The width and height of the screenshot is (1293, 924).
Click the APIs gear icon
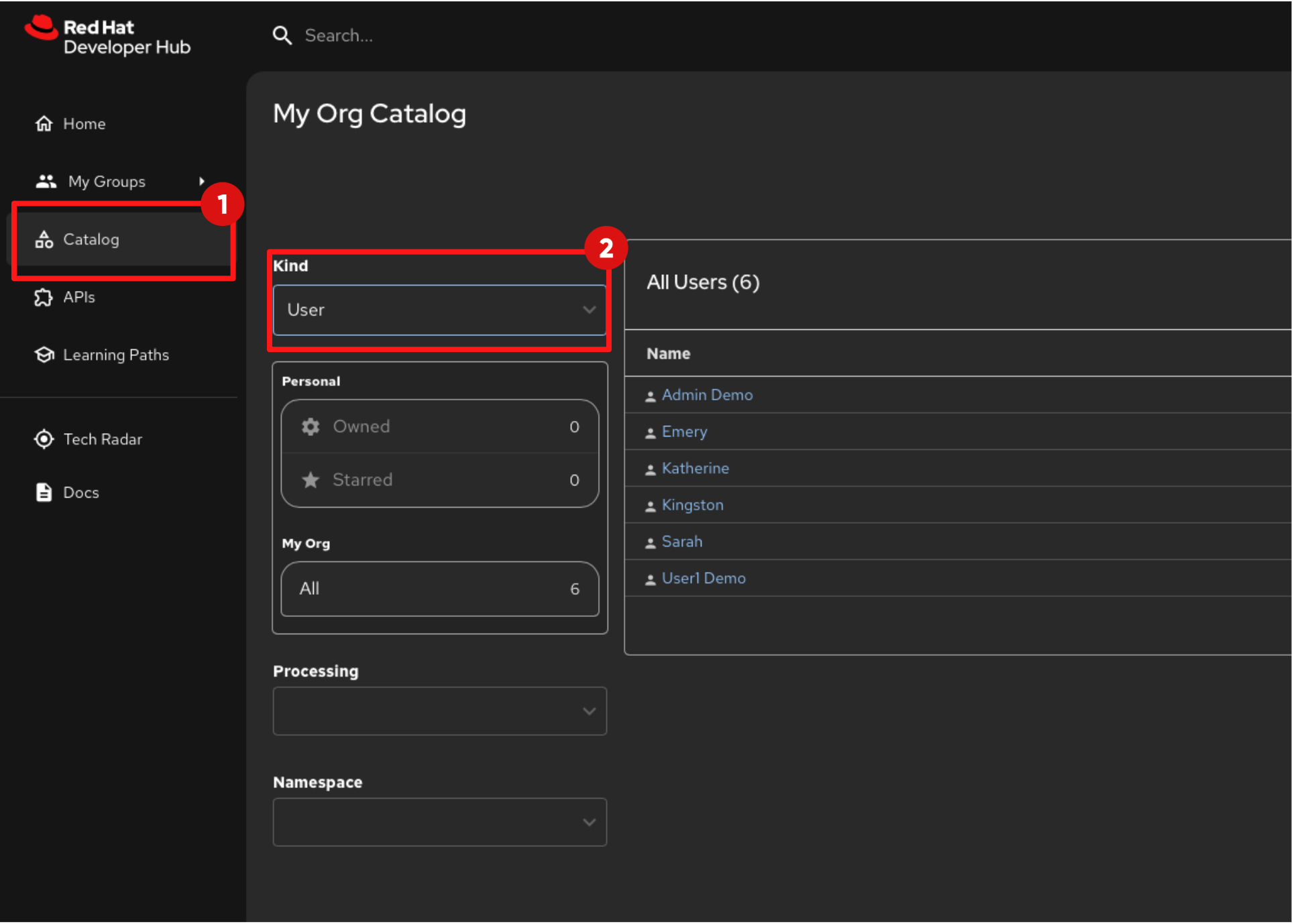[x=43, y=297]
